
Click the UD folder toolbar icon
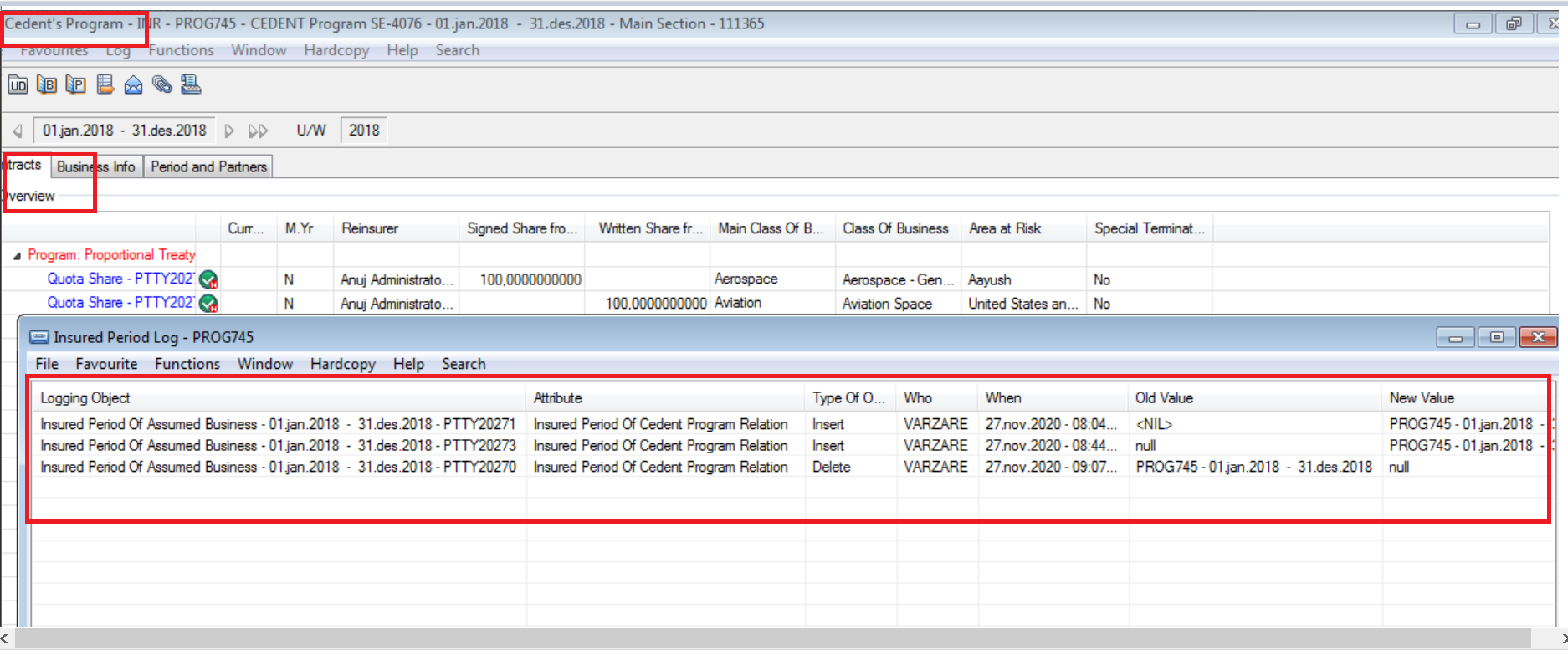click(18, 84)
